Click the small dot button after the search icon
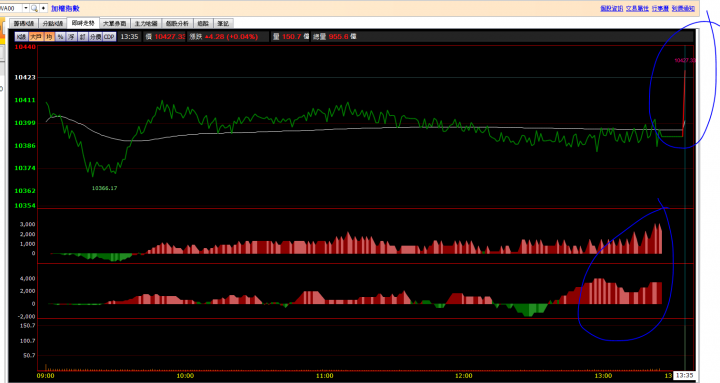 [44, 8]
